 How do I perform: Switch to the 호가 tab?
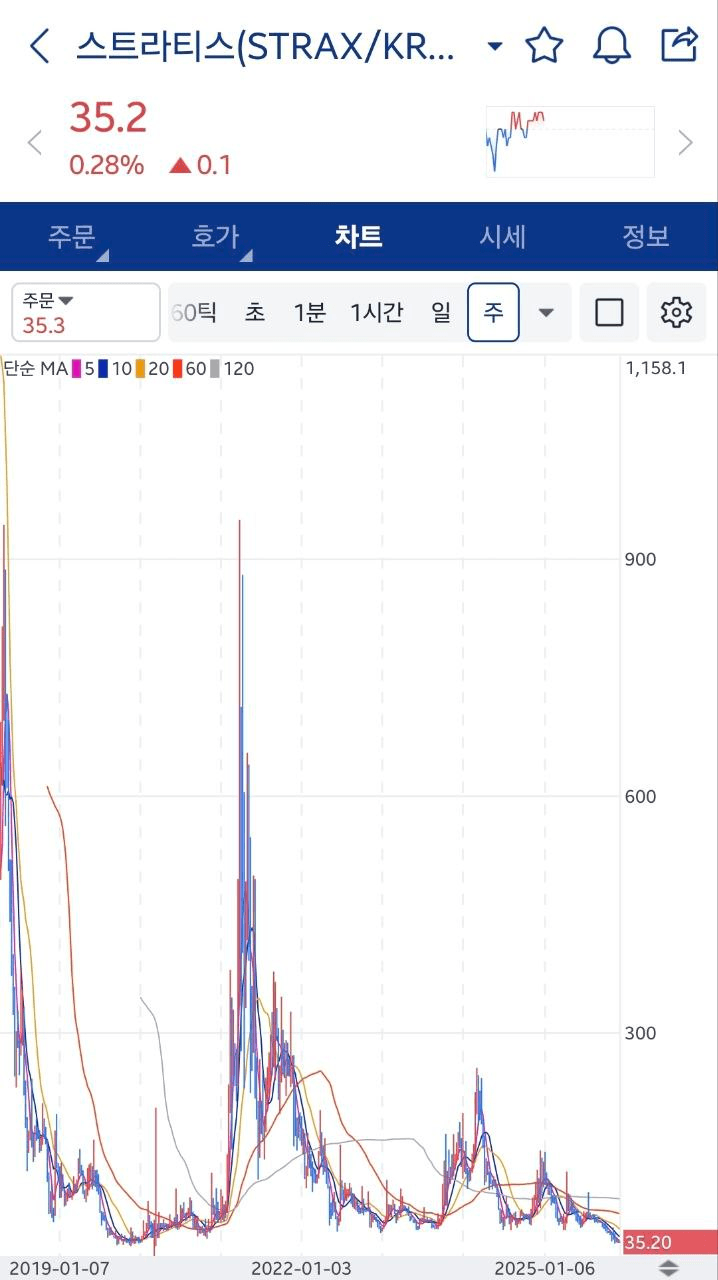tap(216, 237)
